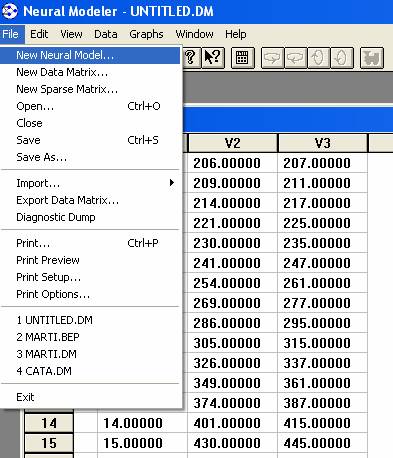Click the data matrix grid toolbar icon
The image size is (393, 458).
242,58
